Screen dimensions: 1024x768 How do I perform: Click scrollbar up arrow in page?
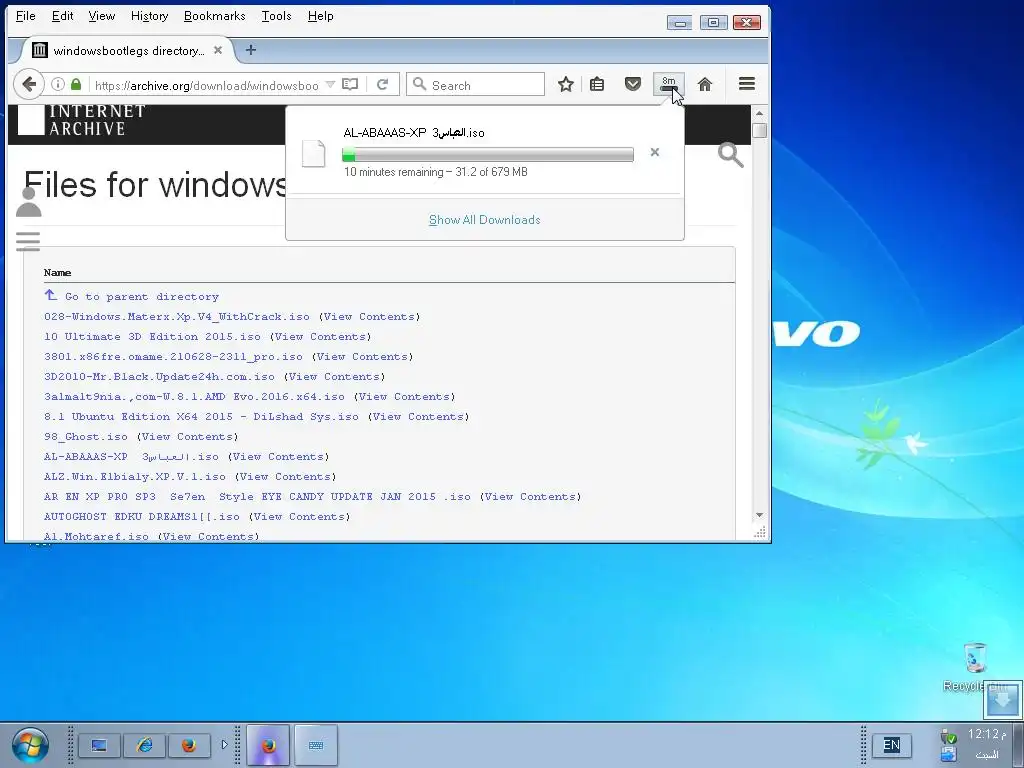(x=759, y=114)
